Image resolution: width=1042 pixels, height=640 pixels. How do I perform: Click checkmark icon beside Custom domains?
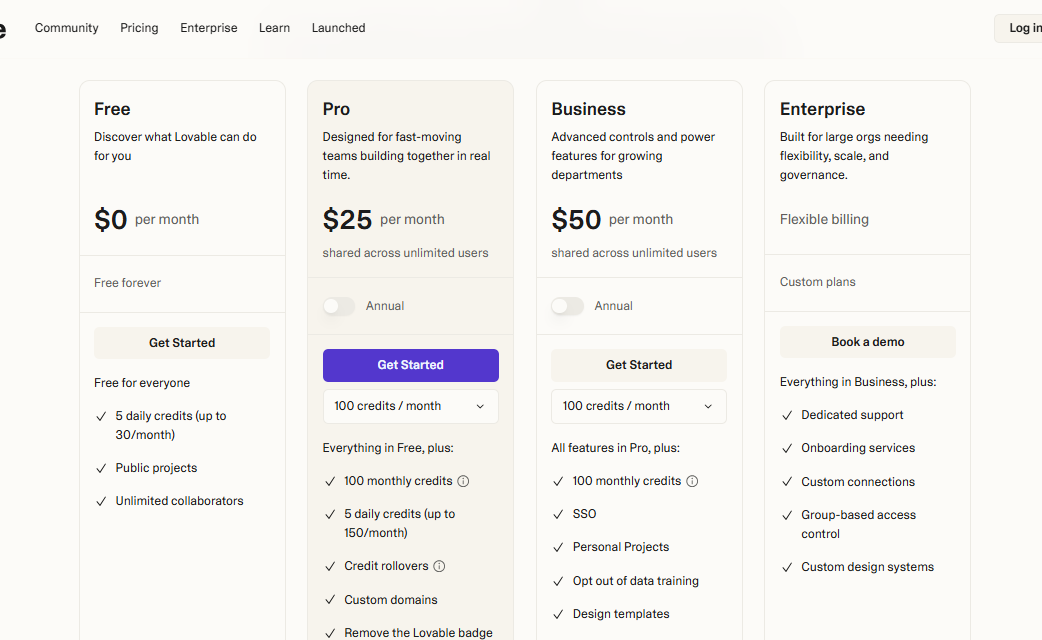(330, 600)
